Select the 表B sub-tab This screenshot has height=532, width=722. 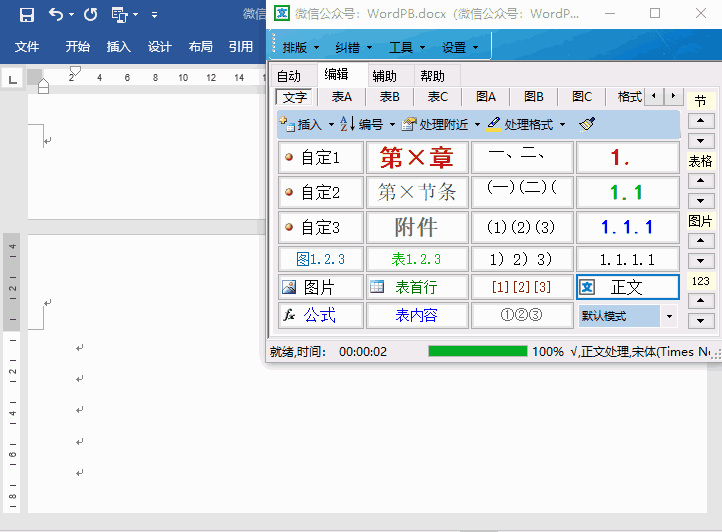390,97
